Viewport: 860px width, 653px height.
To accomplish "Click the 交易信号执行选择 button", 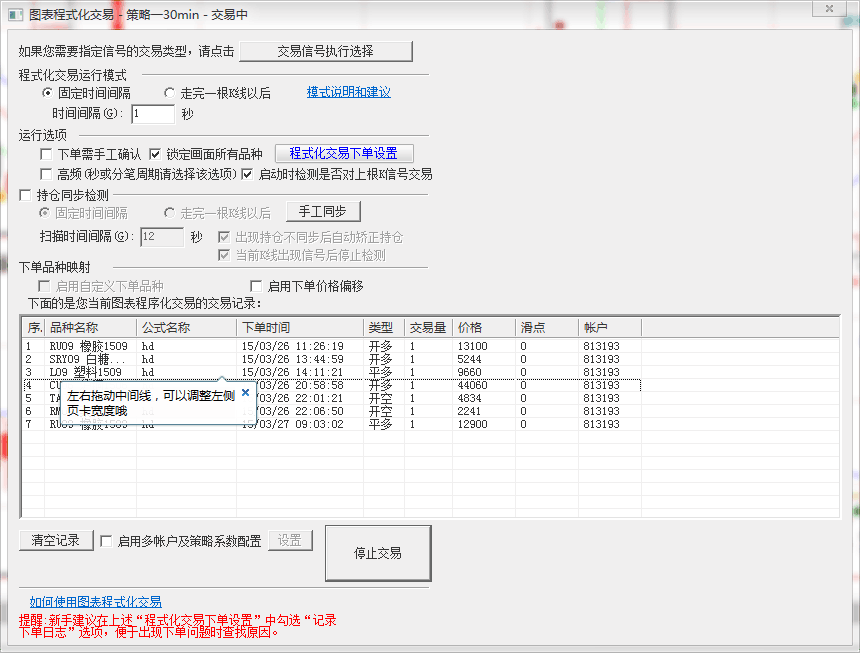I will coord(325,51).
